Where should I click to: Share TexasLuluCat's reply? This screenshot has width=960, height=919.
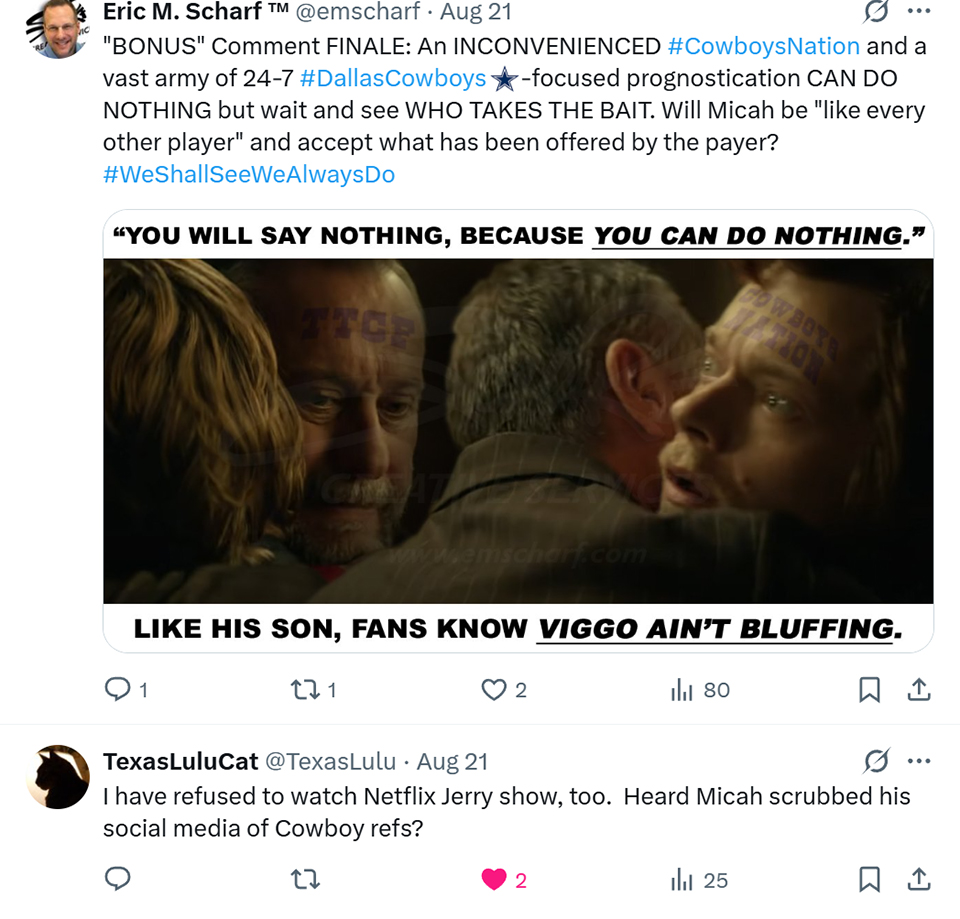(x=919, y=879)
